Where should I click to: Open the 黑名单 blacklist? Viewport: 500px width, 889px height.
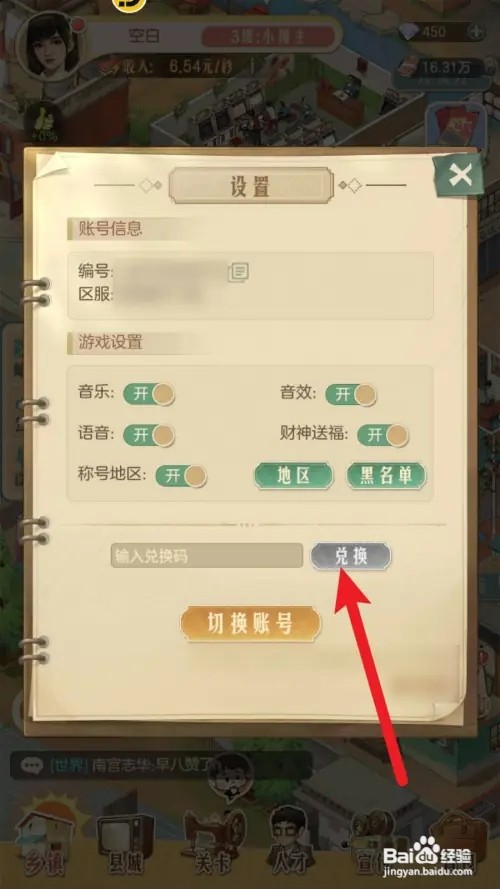point(387,476)
